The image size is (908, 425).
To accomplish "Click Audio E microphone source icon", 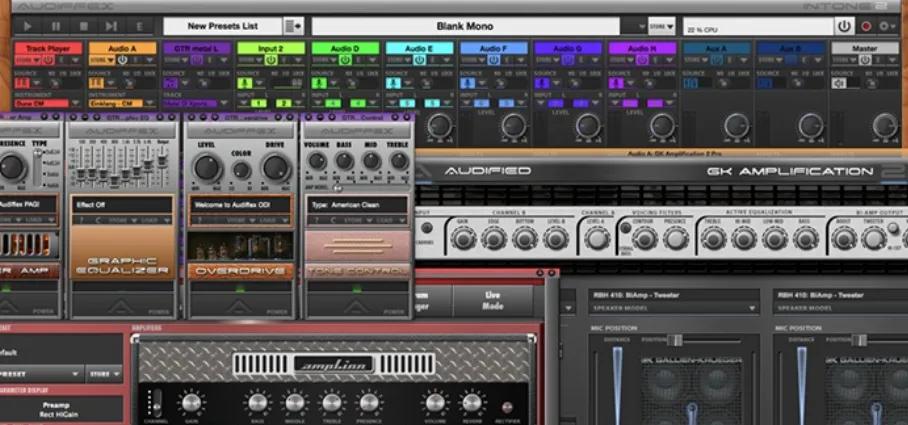I will (393, 83).
